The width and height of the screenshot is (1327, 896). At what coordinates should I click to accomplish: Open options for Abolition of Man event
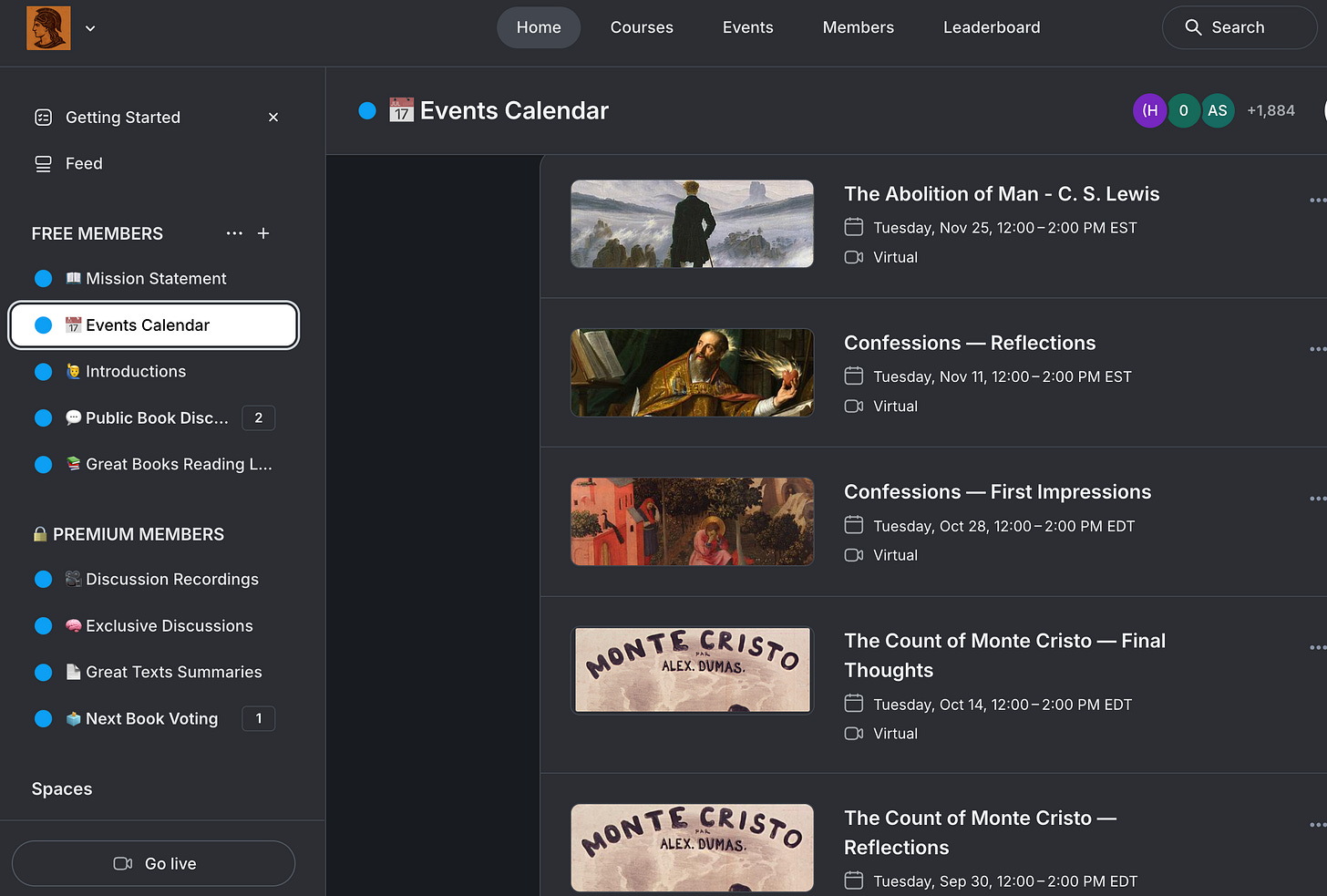1318,201
